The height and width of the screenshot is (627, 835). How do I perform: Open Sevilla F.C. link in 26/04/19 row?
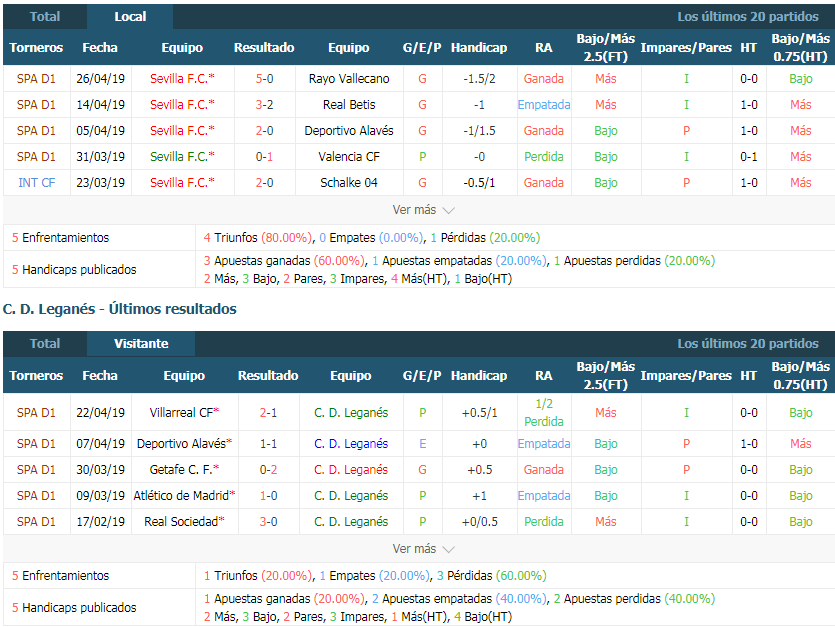[x=182, y=79]
